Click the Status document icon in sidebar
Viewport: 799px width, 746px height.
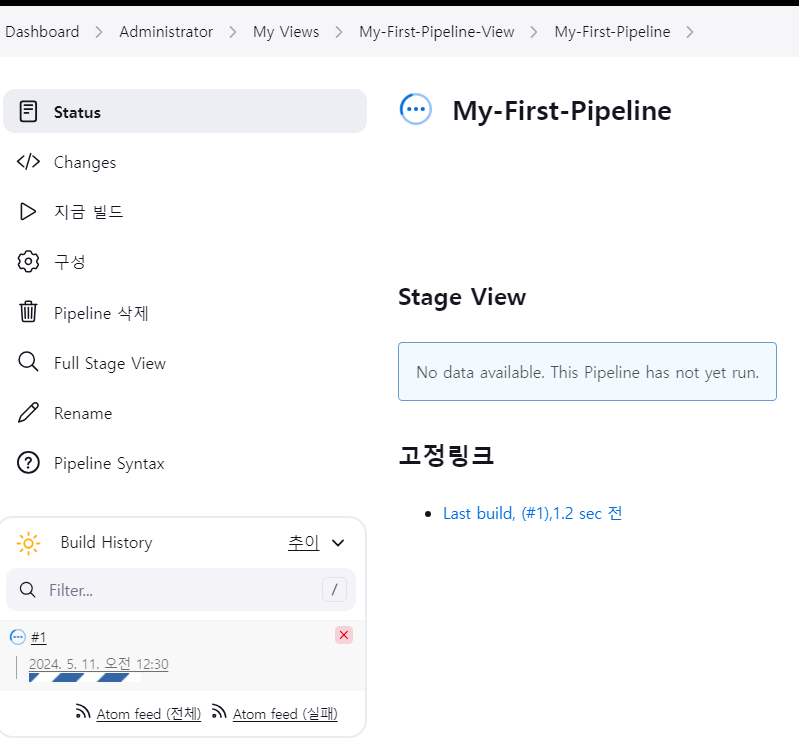28,111
